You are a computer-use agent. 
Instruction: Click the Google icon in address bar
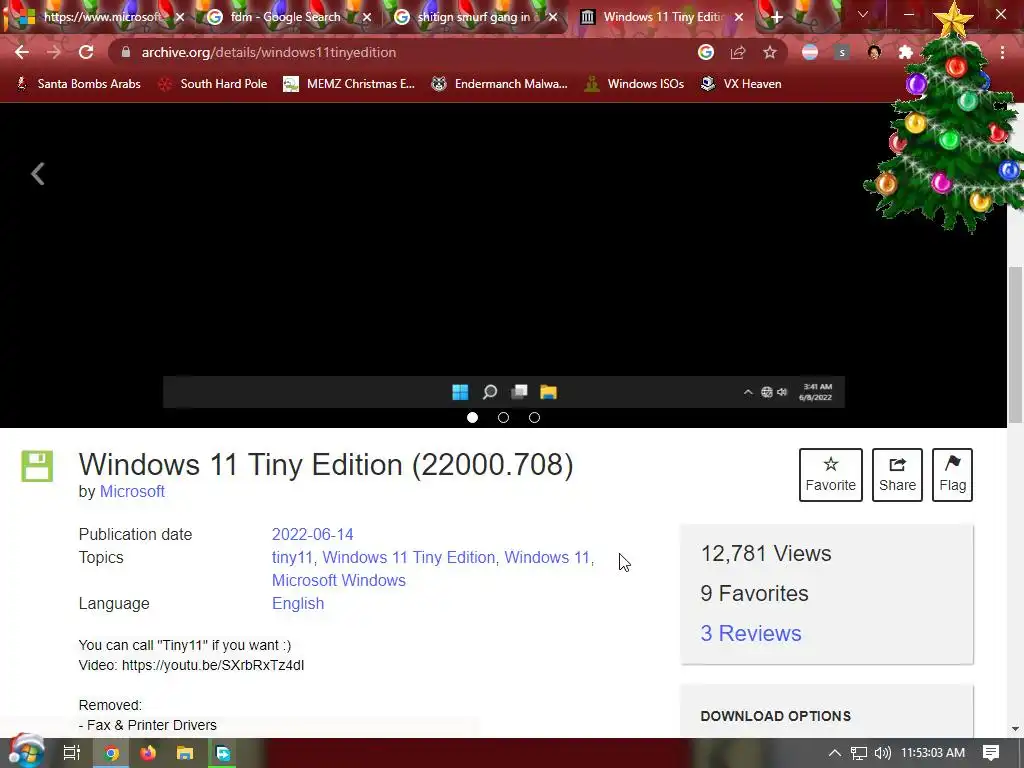coord(706,52)
